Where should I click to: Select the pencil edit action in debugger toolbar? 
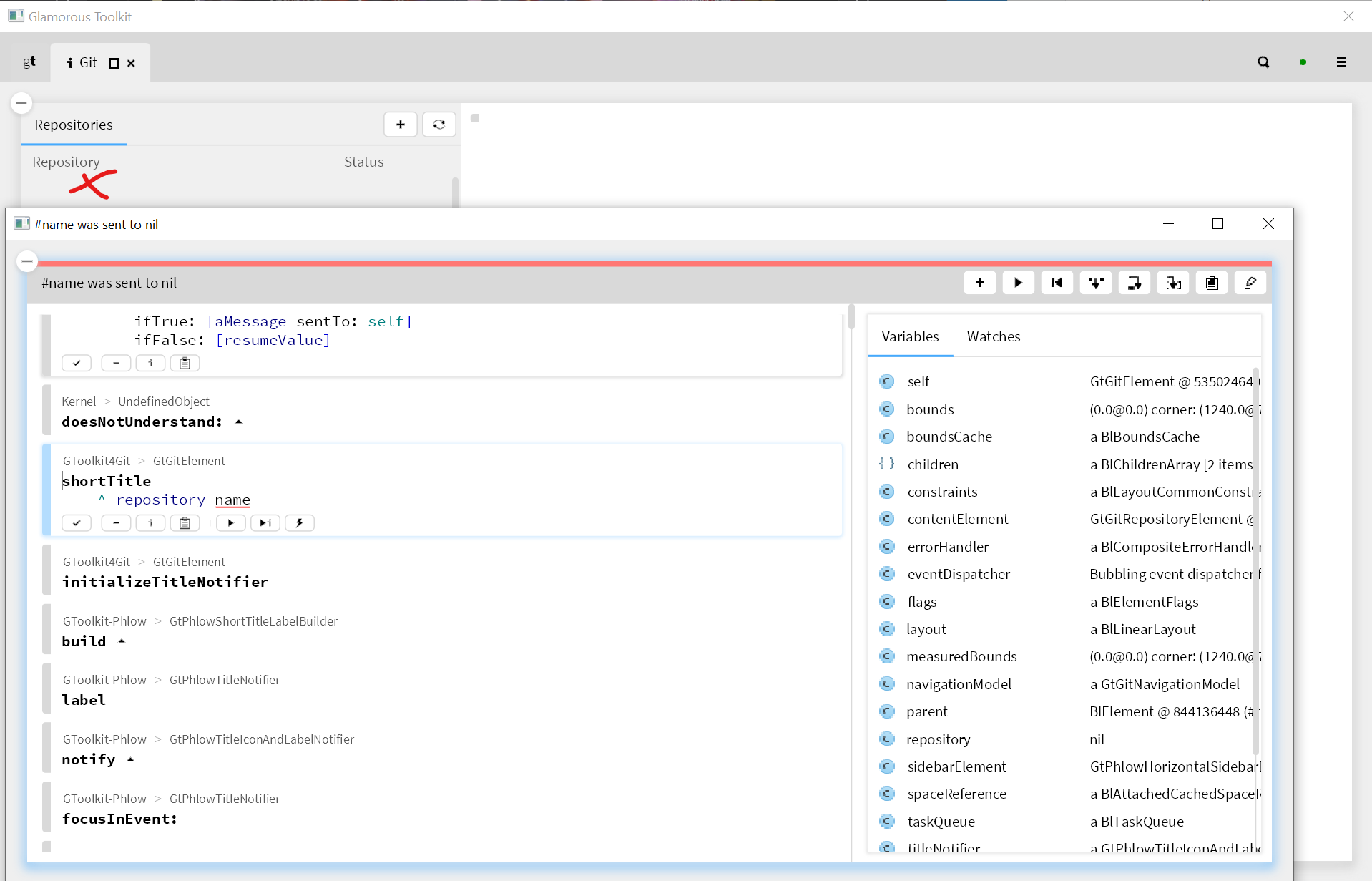[1250, 283]
